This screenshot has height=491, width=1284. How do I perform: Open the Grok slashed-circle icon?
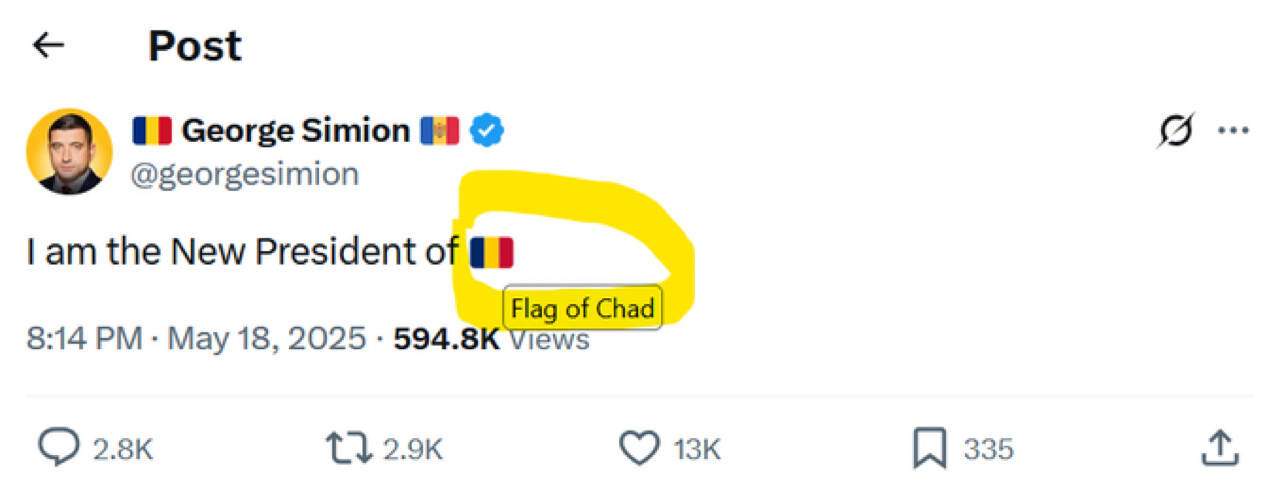point(1176,132)
